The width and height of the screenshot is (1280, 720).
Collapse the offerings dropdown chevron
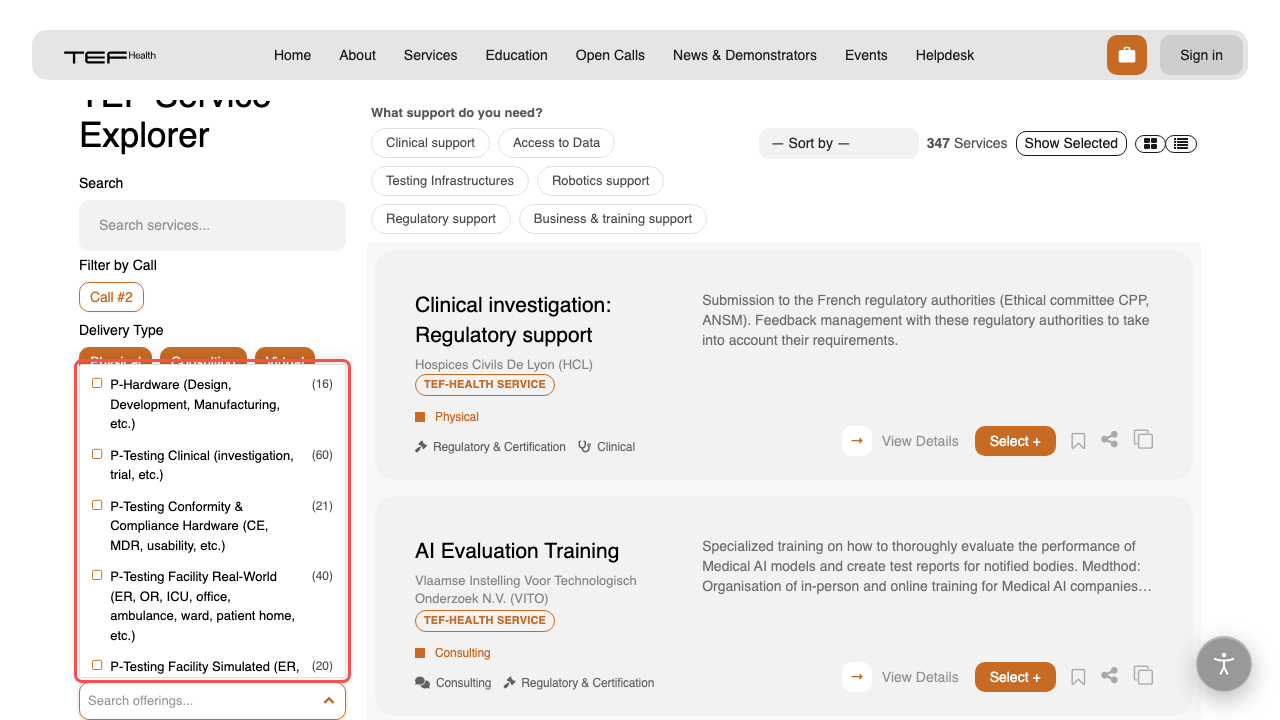[x=329, y=701]
